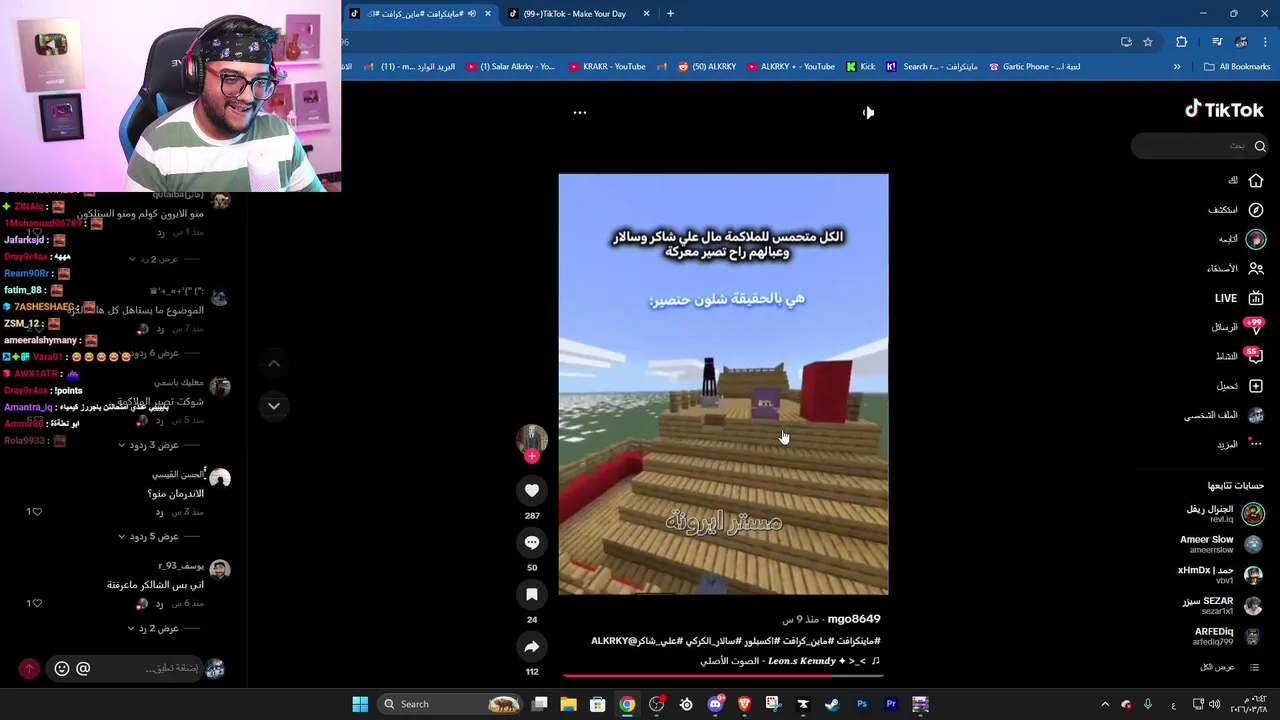The height and width of the screenshot is (720, 1280).
Task: Open 'KRAKR - YouTube' bookmark
Action: coord(607,67)
